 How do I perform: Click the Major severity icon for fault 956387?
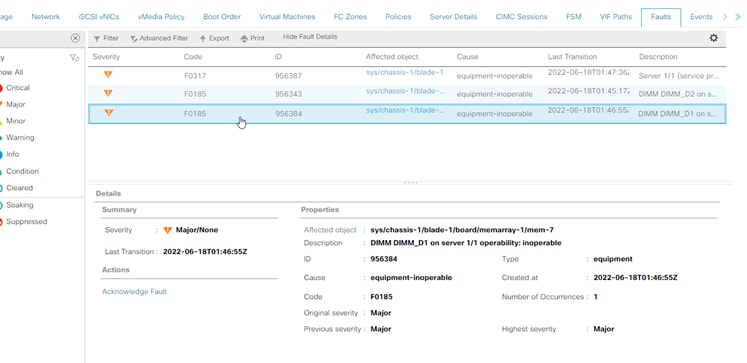(x=108, y=74)
